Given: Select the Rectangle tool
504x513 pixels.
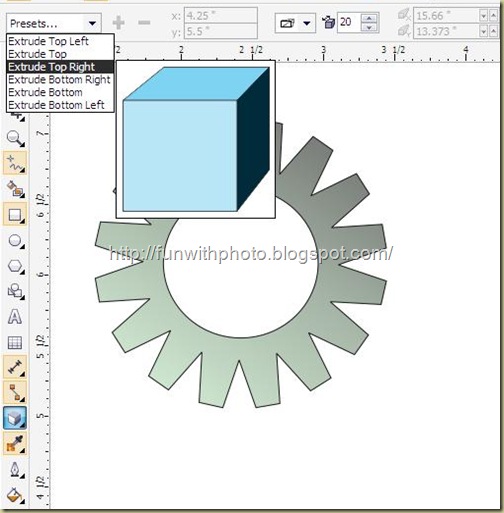Looking at the screenshot, I should [15, 214].
